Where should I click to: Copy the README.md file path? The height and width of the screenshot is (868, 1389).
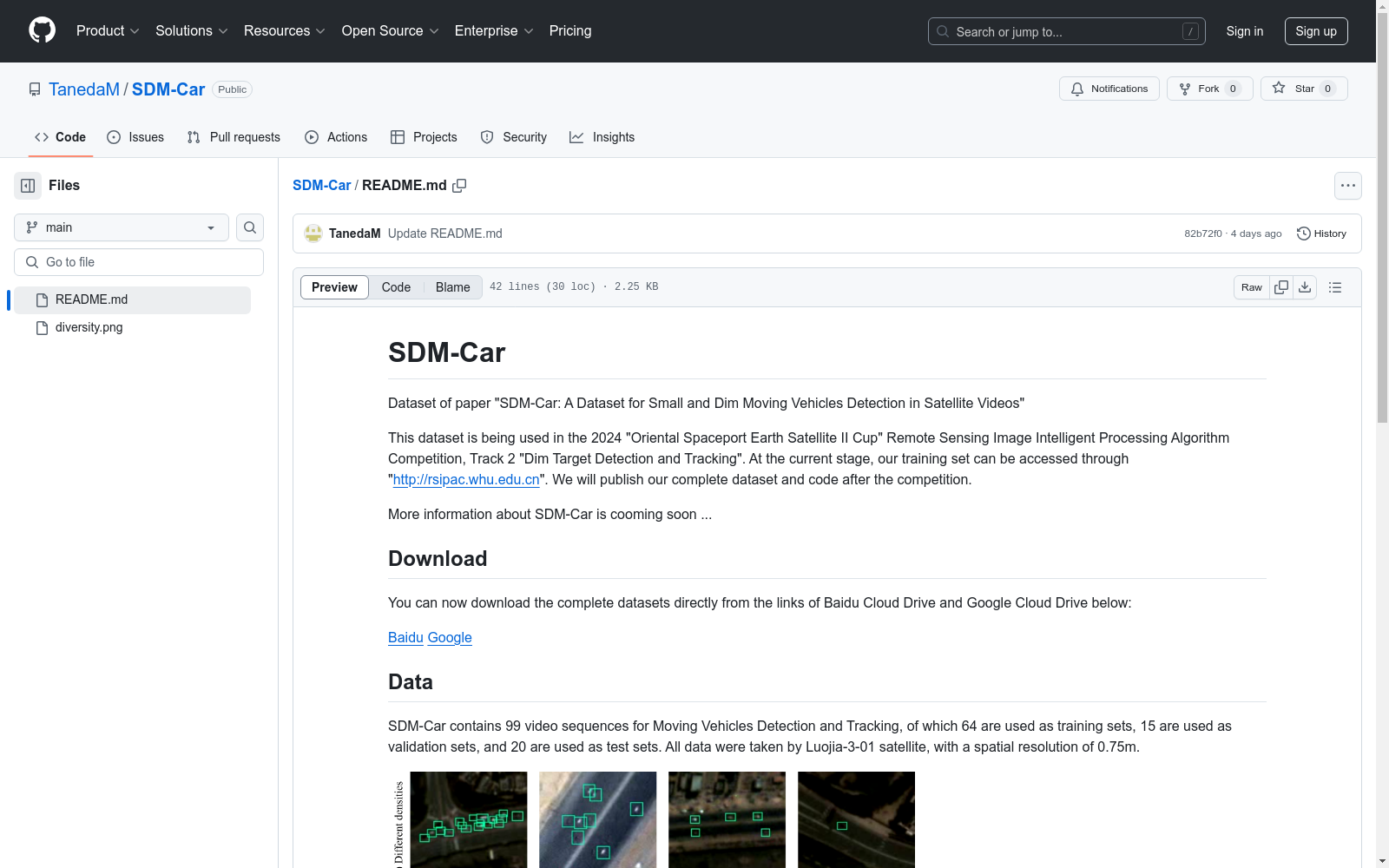(459, 186)
